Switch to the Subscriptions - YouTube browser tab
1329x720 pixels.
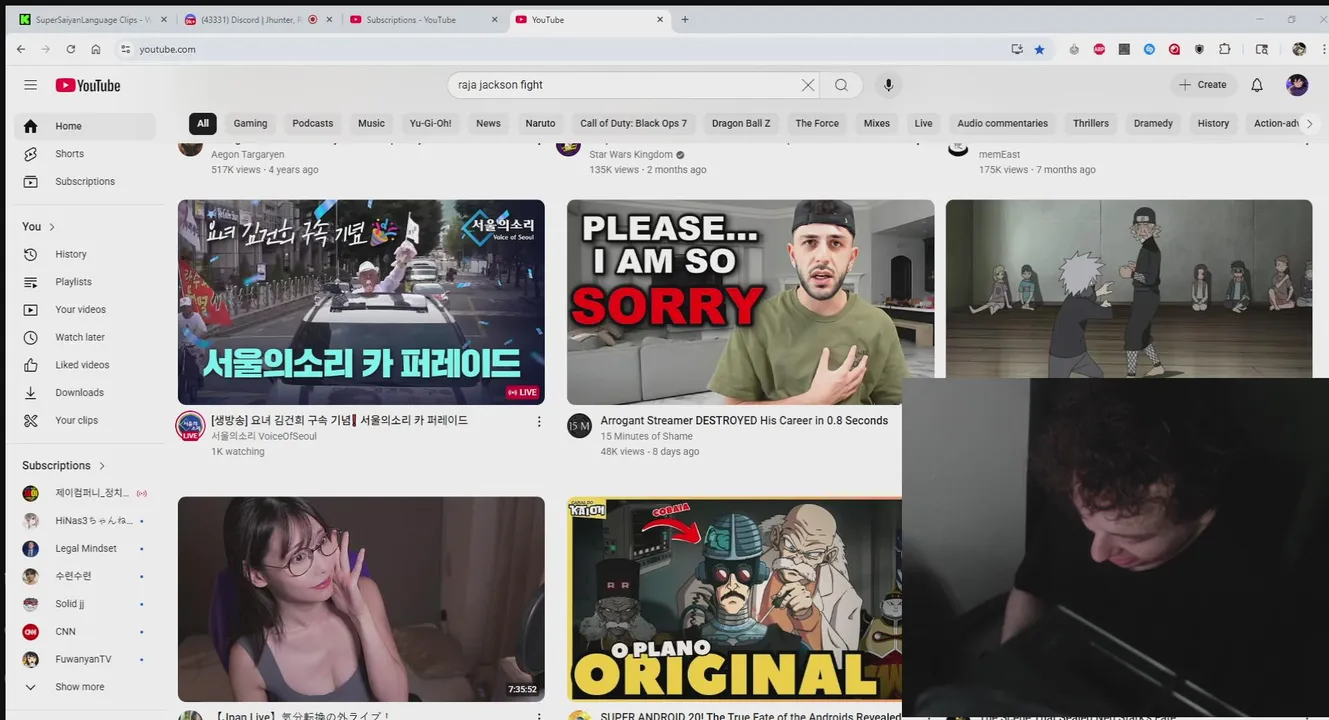click(x=422, y=19)
